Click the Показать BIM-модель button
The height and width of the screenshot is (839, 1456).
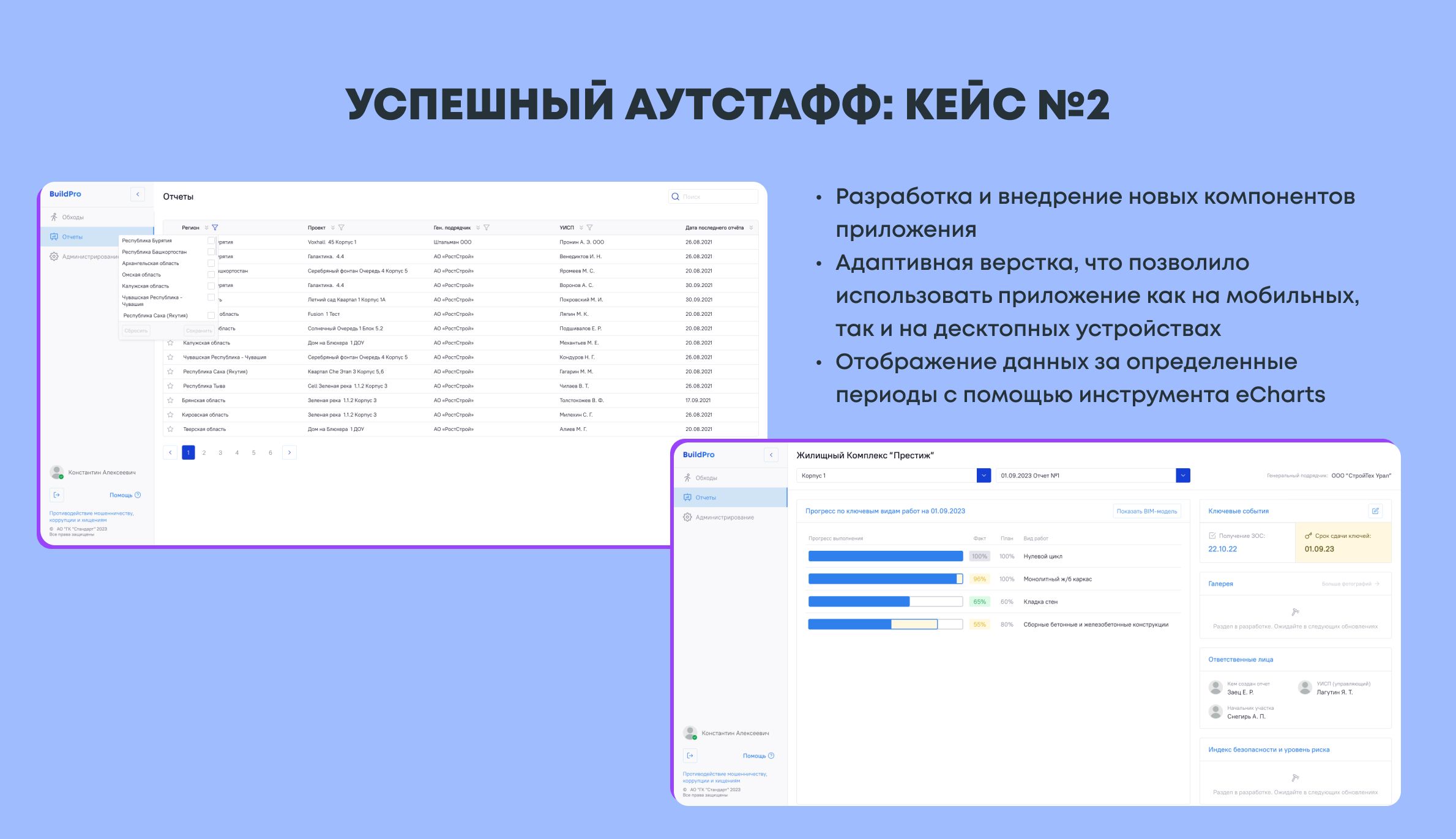tap(1146, 512)
